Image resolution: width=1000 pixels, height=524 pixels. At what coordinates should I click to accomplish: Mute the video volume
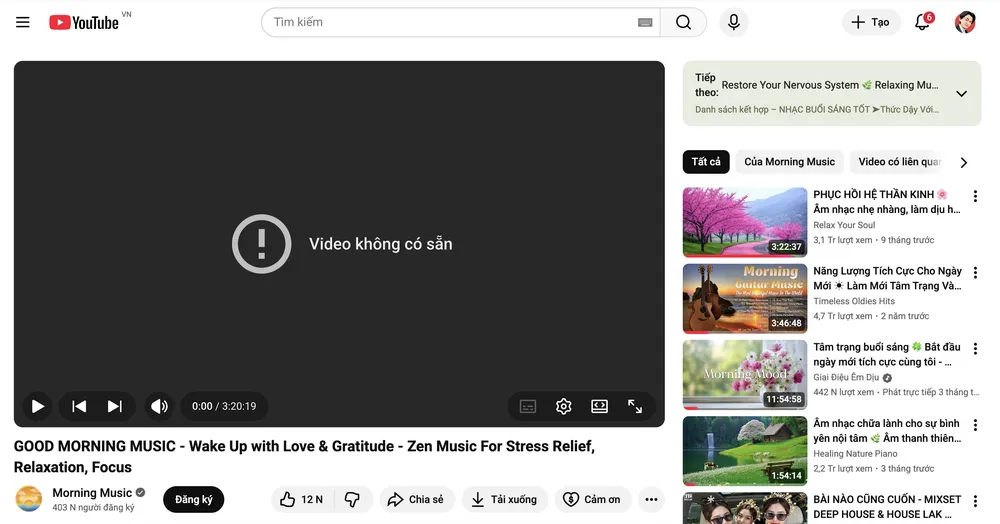pyautogui.click(x=159, y=406)
